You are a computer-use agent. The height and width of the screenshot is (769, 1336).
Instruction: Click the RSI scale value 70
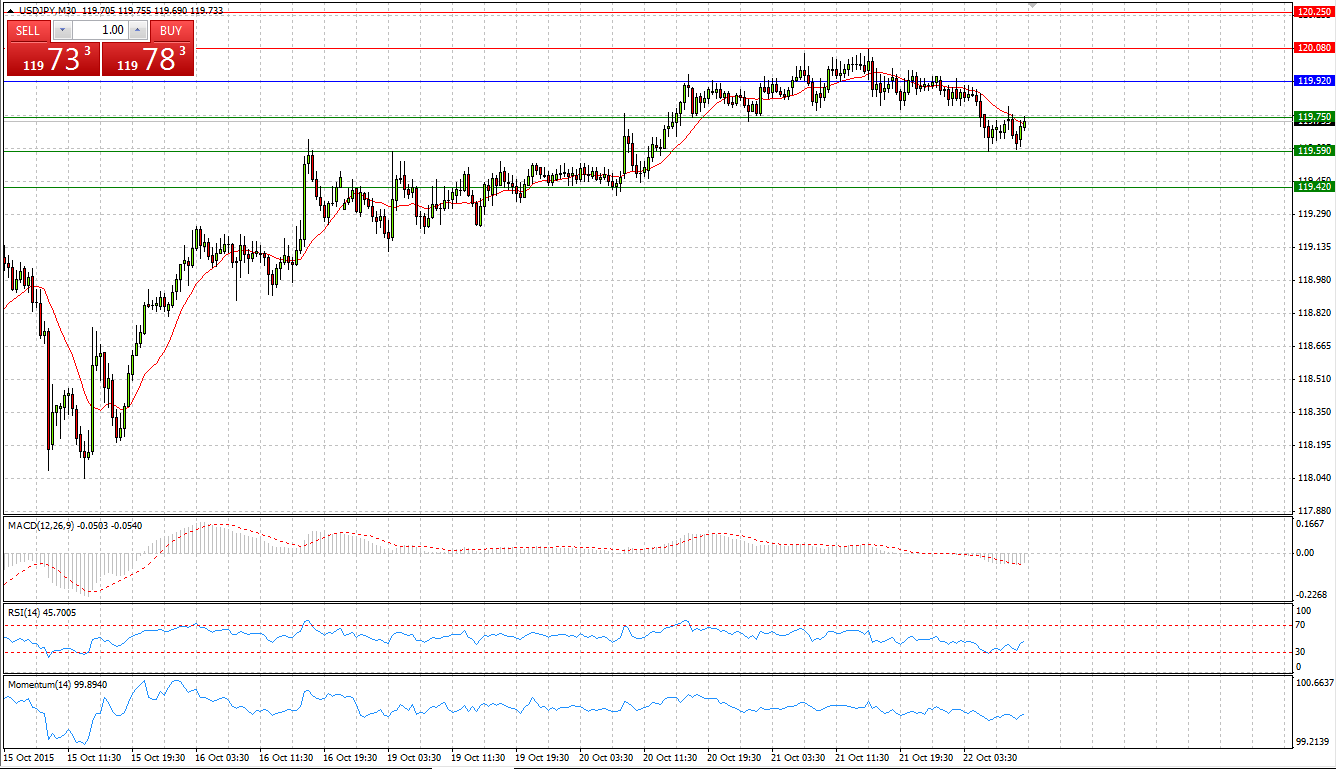pos(1301,625)
